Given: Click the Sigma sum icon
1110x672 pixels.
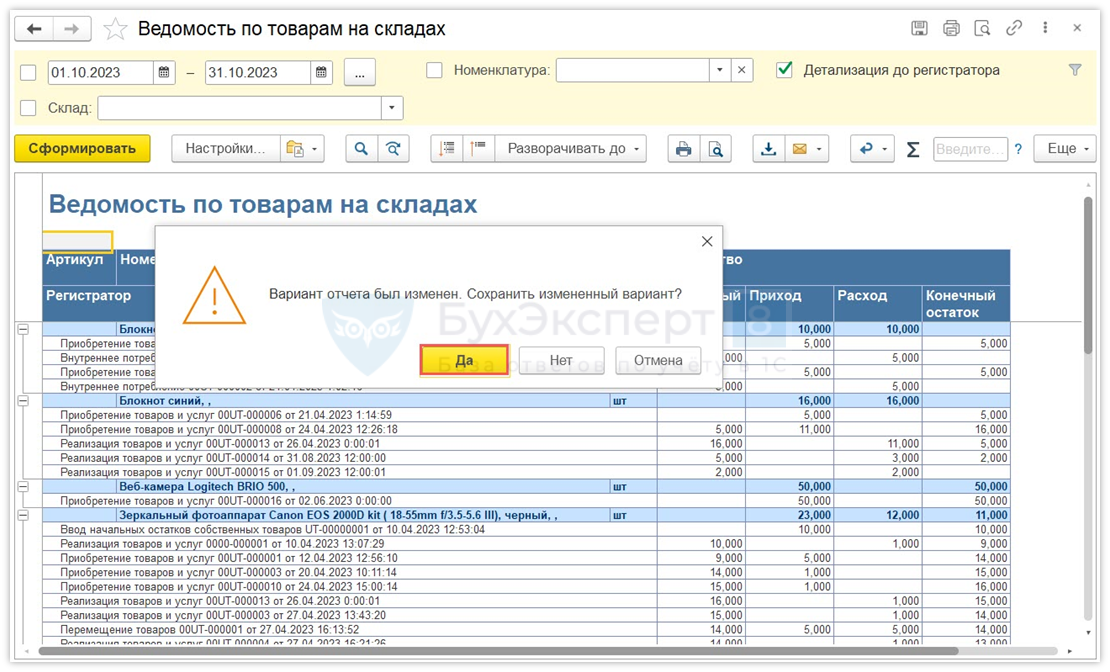Looking at the screenshot, I should point(912,149).
